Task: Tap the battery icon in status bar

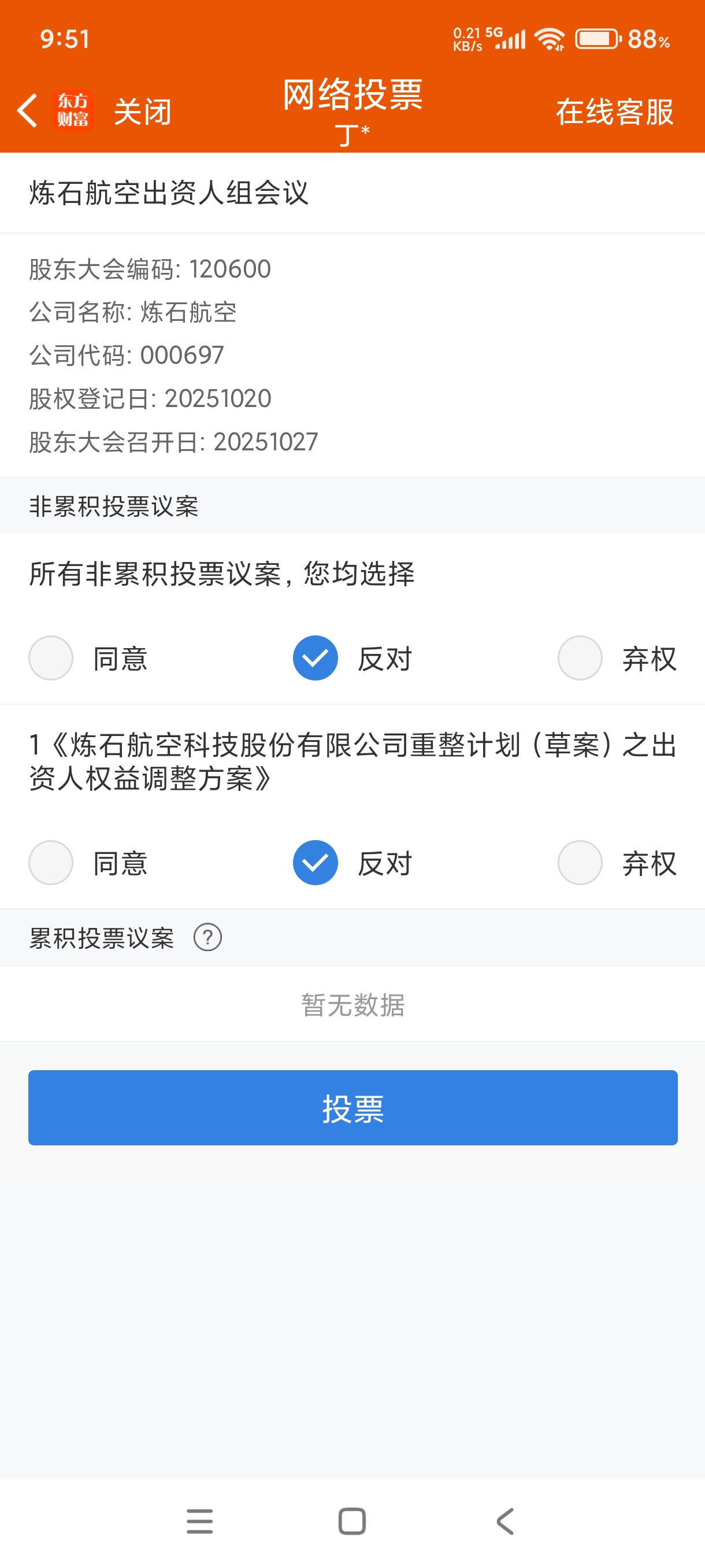Action: click(597, 39)
